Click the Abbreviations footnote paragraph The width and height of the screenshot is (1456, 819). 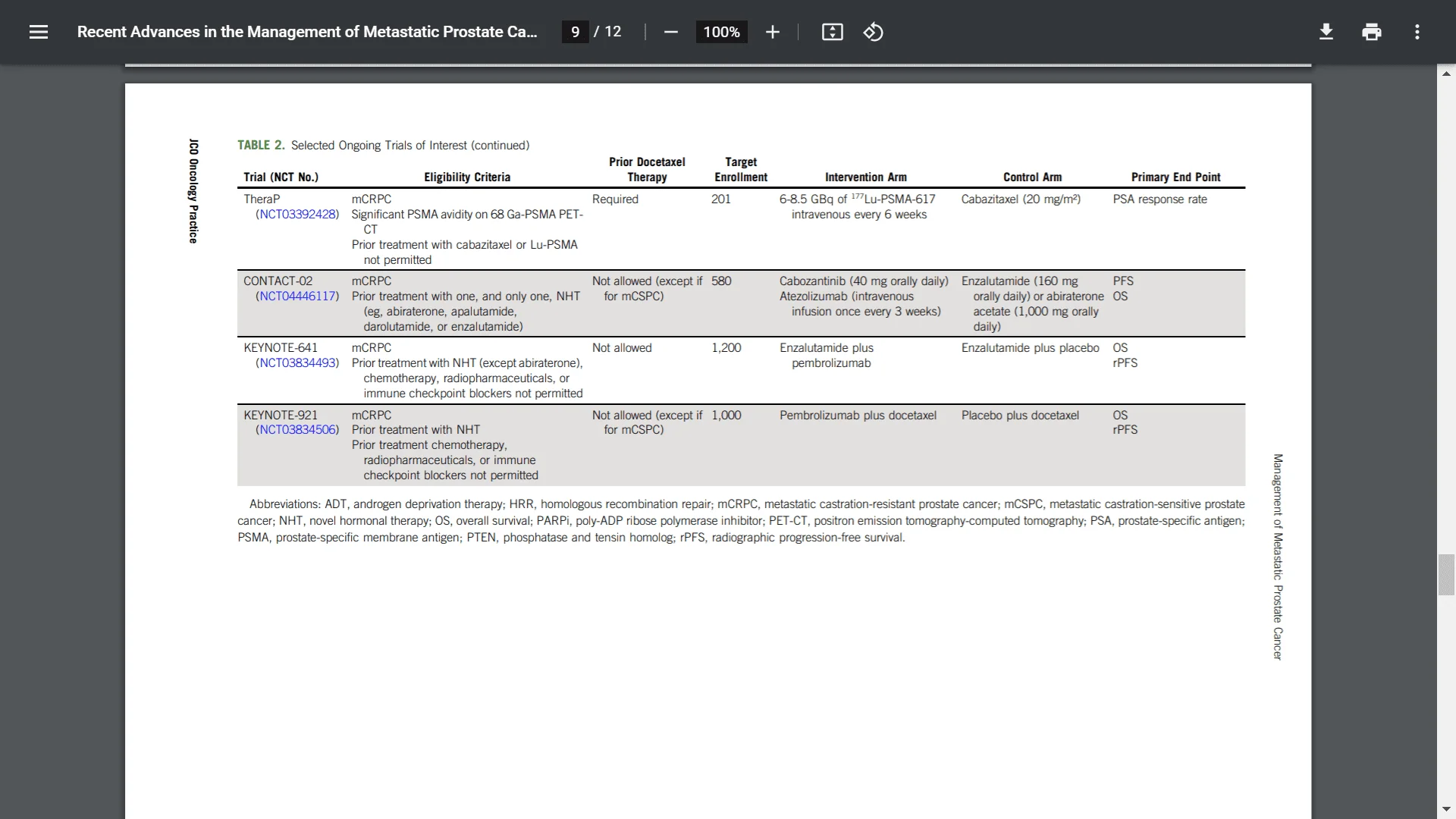741,521
